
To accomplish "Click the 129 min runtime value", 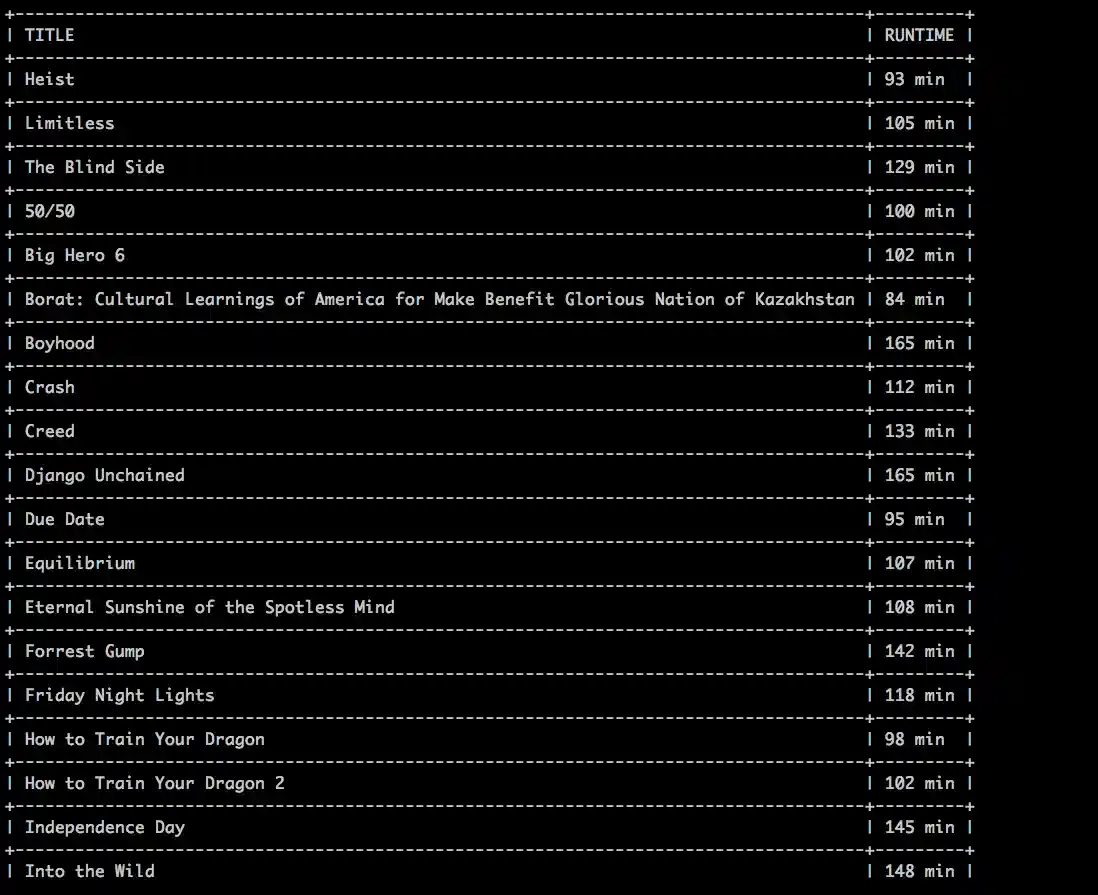I will [919, 167].
